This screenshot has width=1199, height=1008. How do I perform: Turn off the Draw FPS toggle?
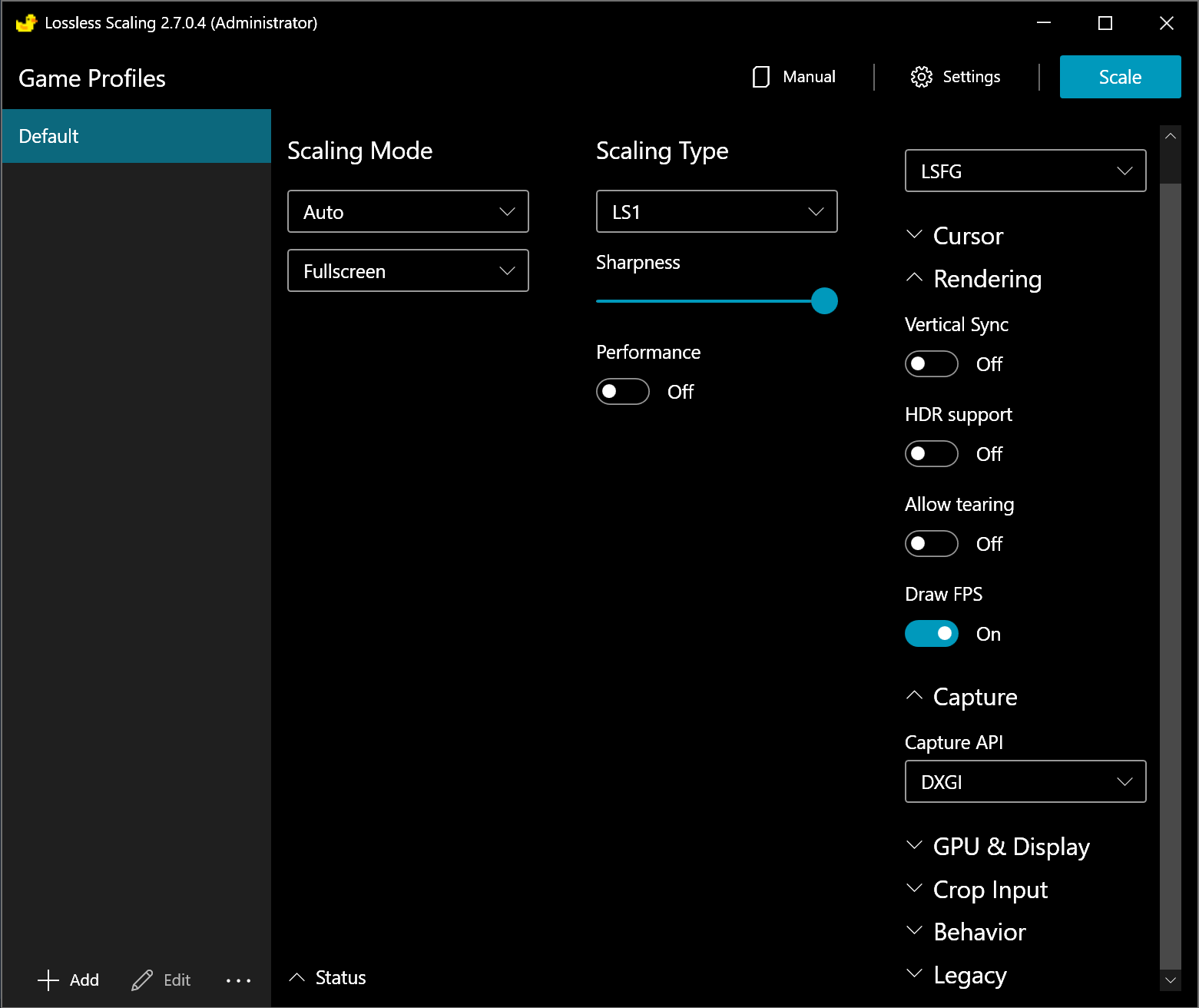932,634
